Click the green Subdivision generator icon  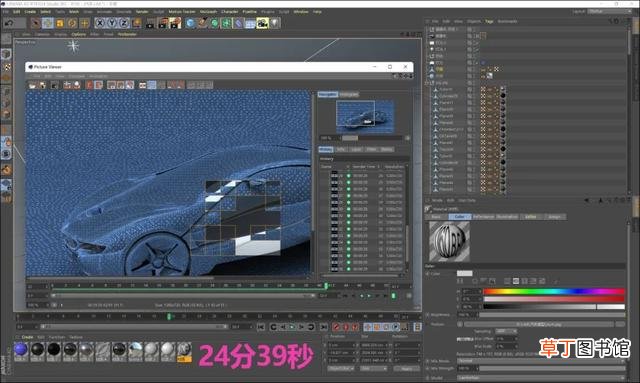tap(215, 23)
